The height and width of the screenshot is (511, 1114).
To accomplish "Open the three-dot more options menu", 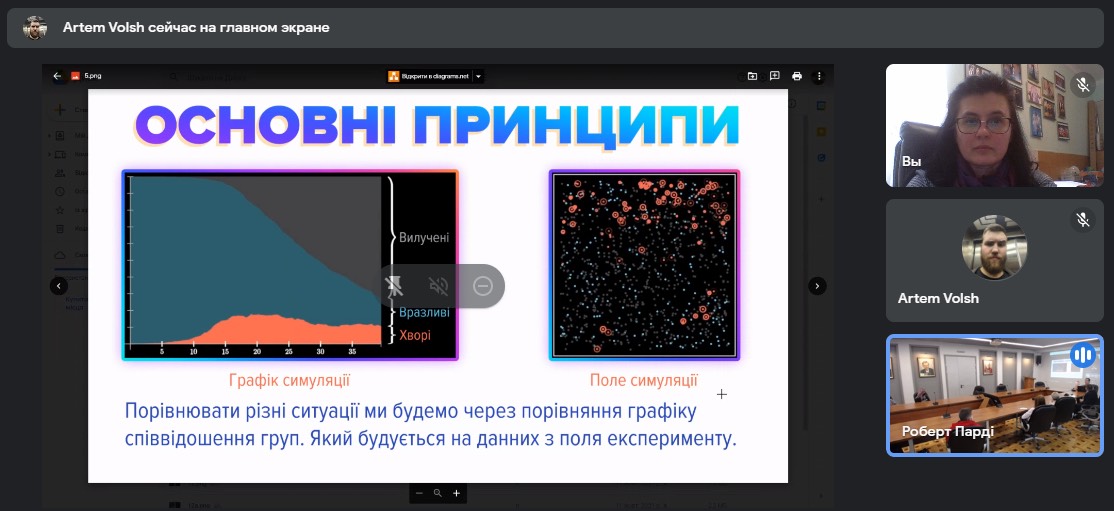I will (819, 76).
